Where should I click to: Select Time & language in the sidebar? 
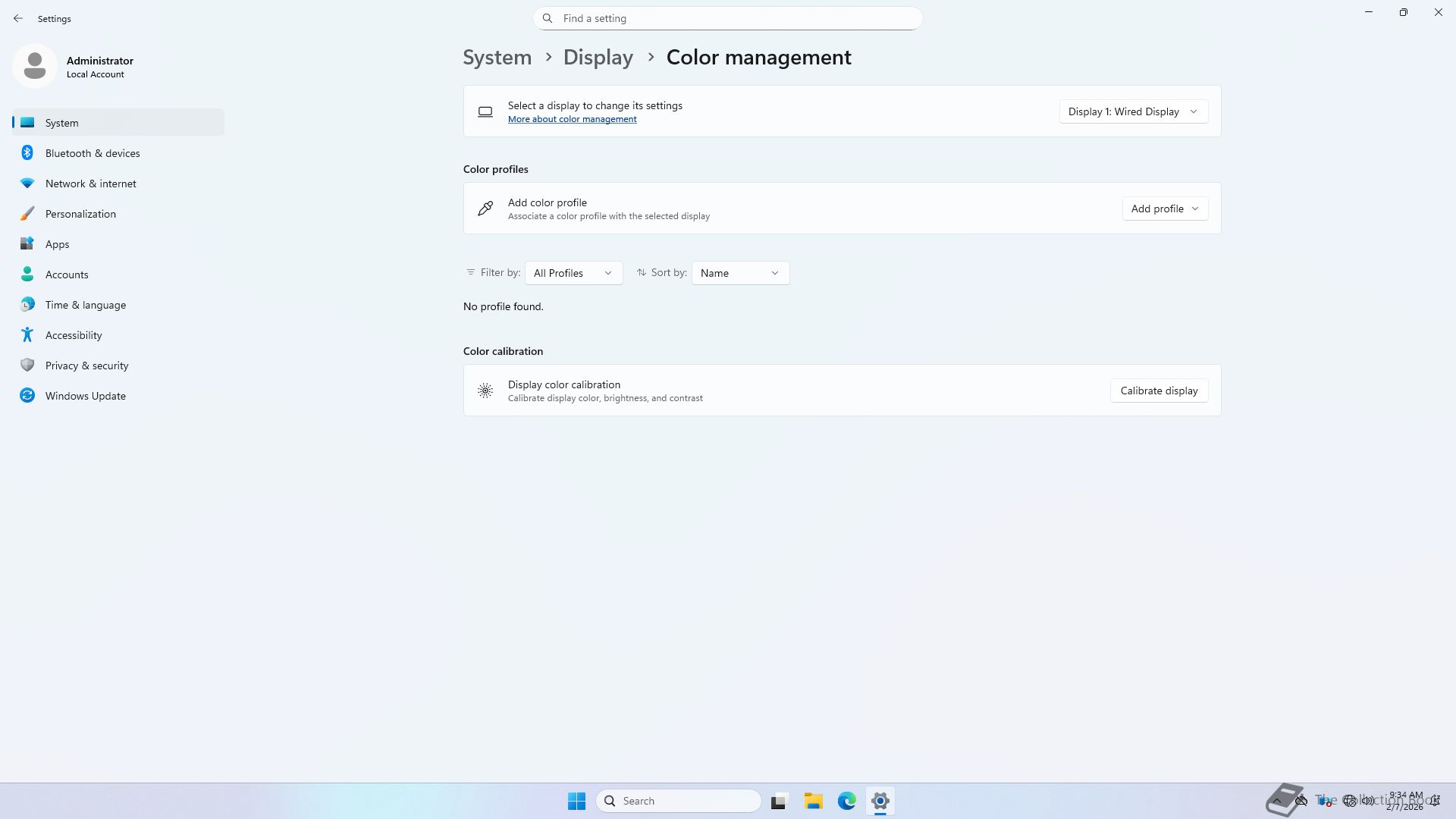(x=85, y=305)
